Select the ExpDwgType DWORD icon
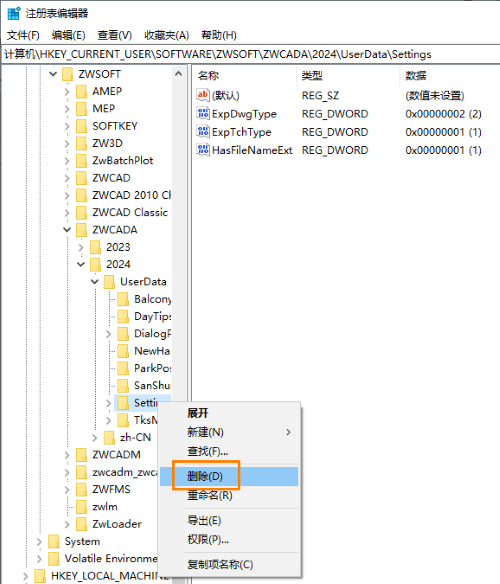 coord(203,113)
